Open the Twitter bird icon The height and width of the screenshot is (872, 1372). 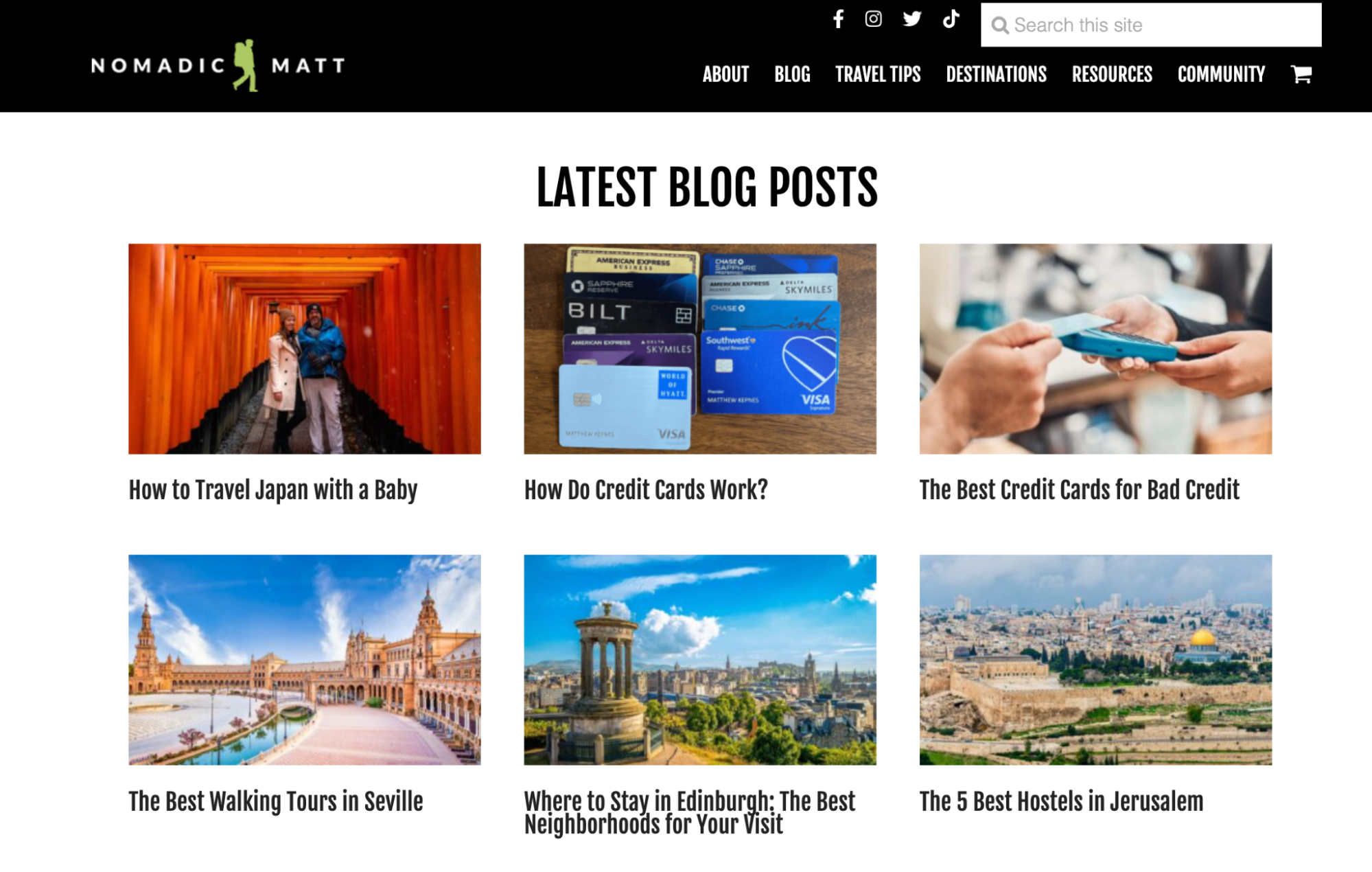tap(912, 19)
